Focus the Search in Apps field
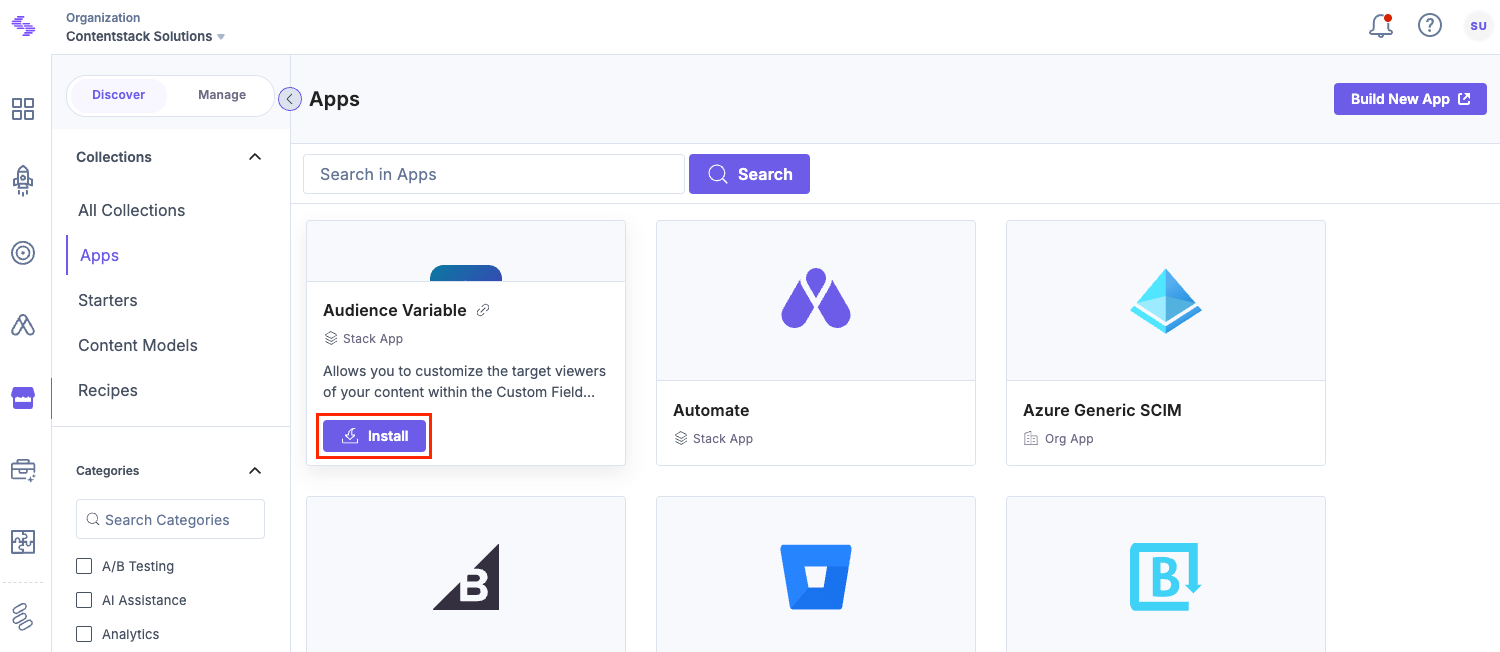1500x652 pixels. point(494,174)
